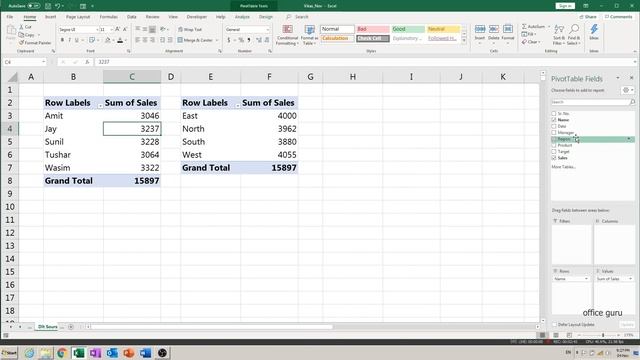Toggle underline formatting

tap(76, 40)
